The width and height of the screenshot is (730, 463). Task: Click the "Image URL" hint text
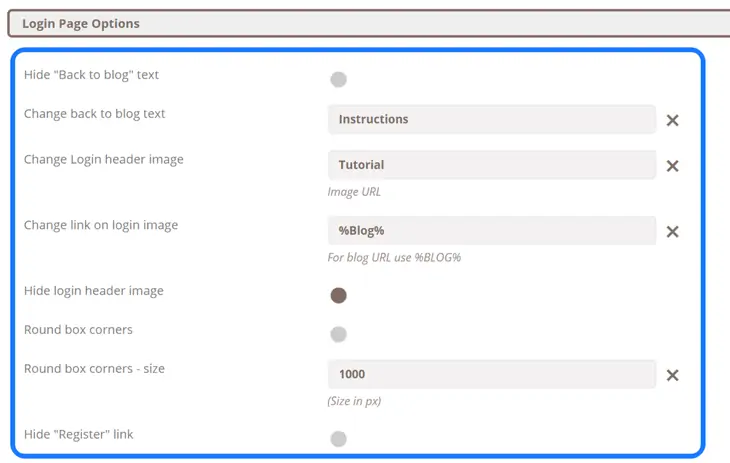(354, 192)
